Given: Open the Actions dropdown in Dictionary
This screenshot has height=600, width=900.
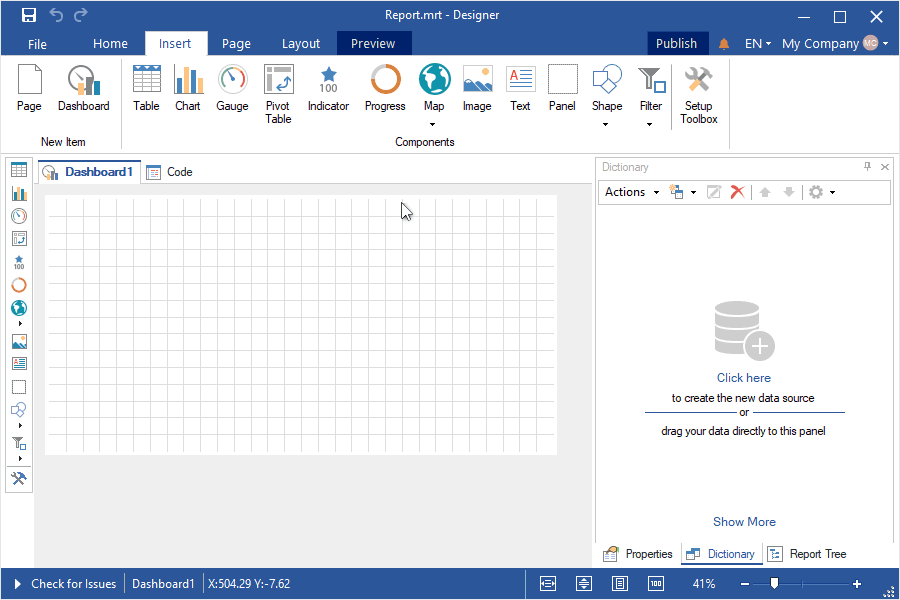Looking at the screenshot, I should coord(632,192).
